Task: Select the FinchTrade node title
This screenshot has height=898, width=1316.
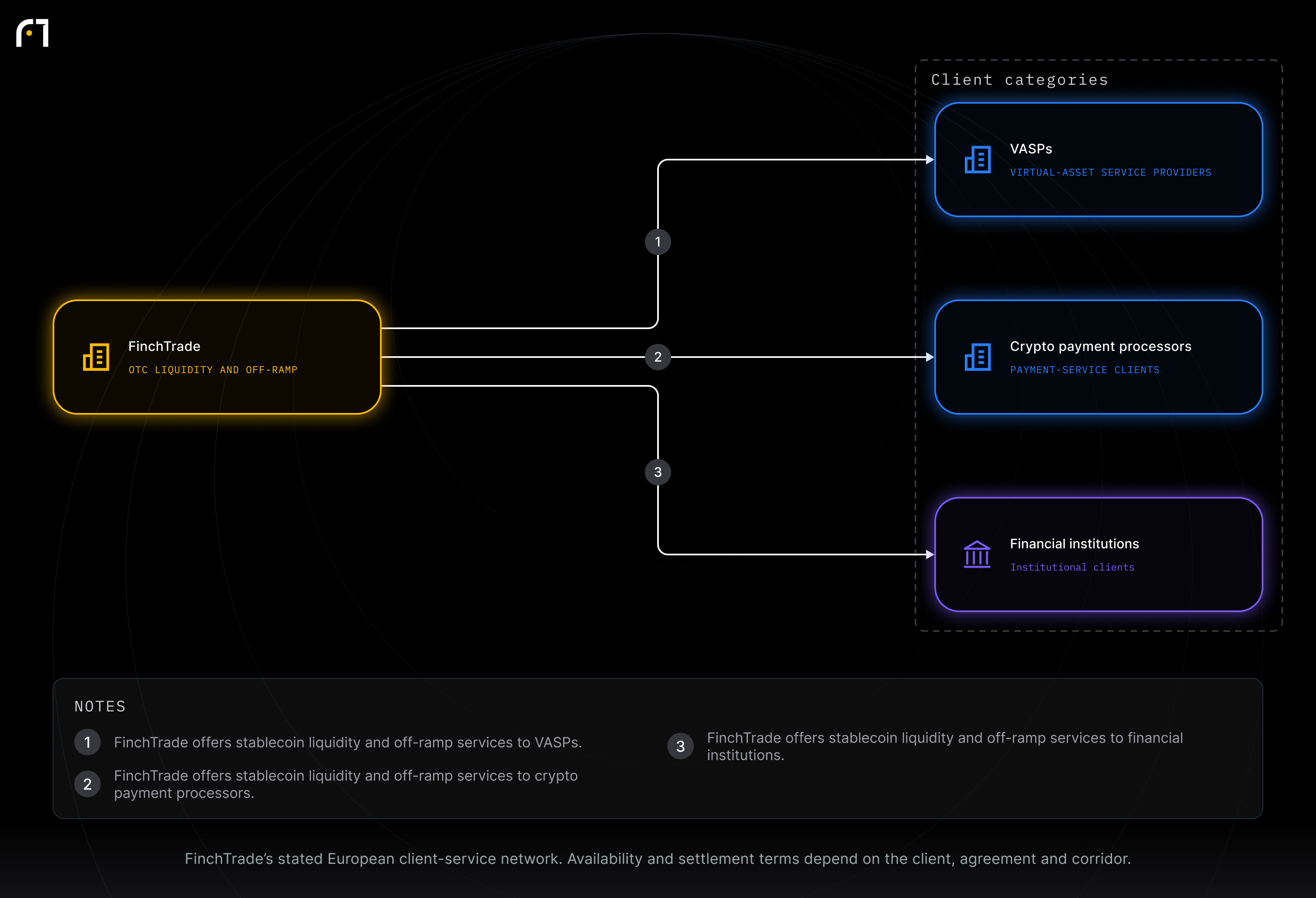Action: click(164, 346)
